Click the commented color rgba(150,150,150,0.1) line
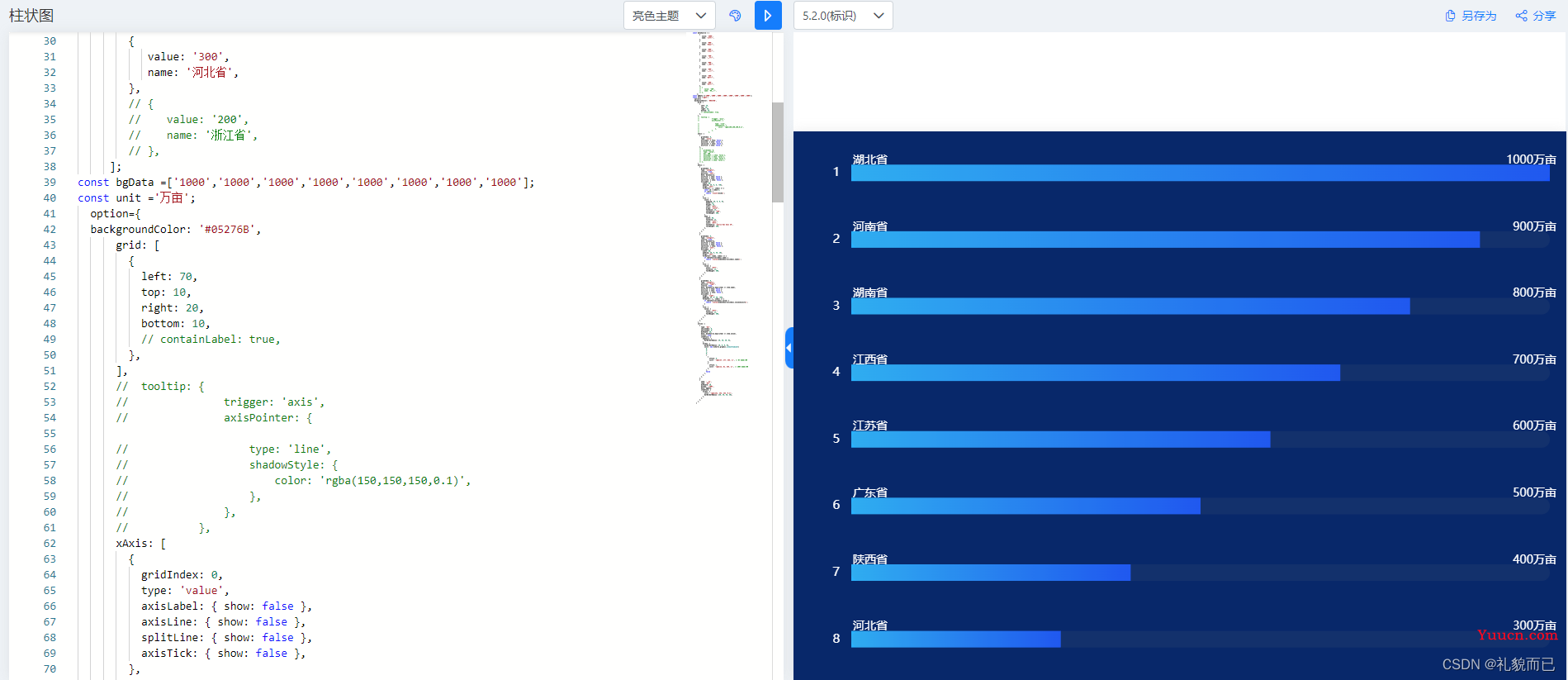The width and height of the screenshot is (1568, 680). click(x=294, y=481)
